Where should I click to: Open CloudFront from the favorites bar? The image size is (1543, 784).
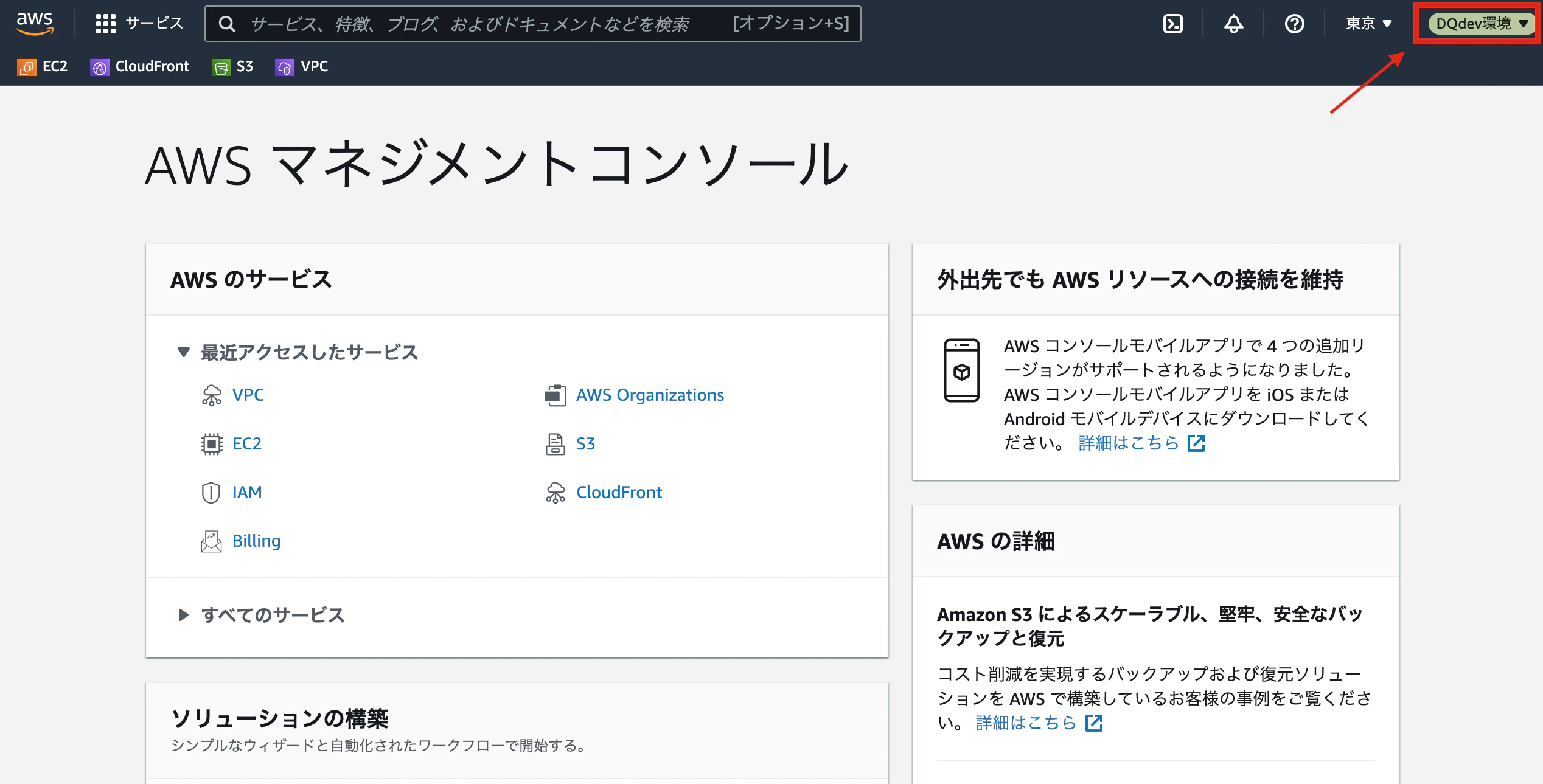[x=152, y=66]
